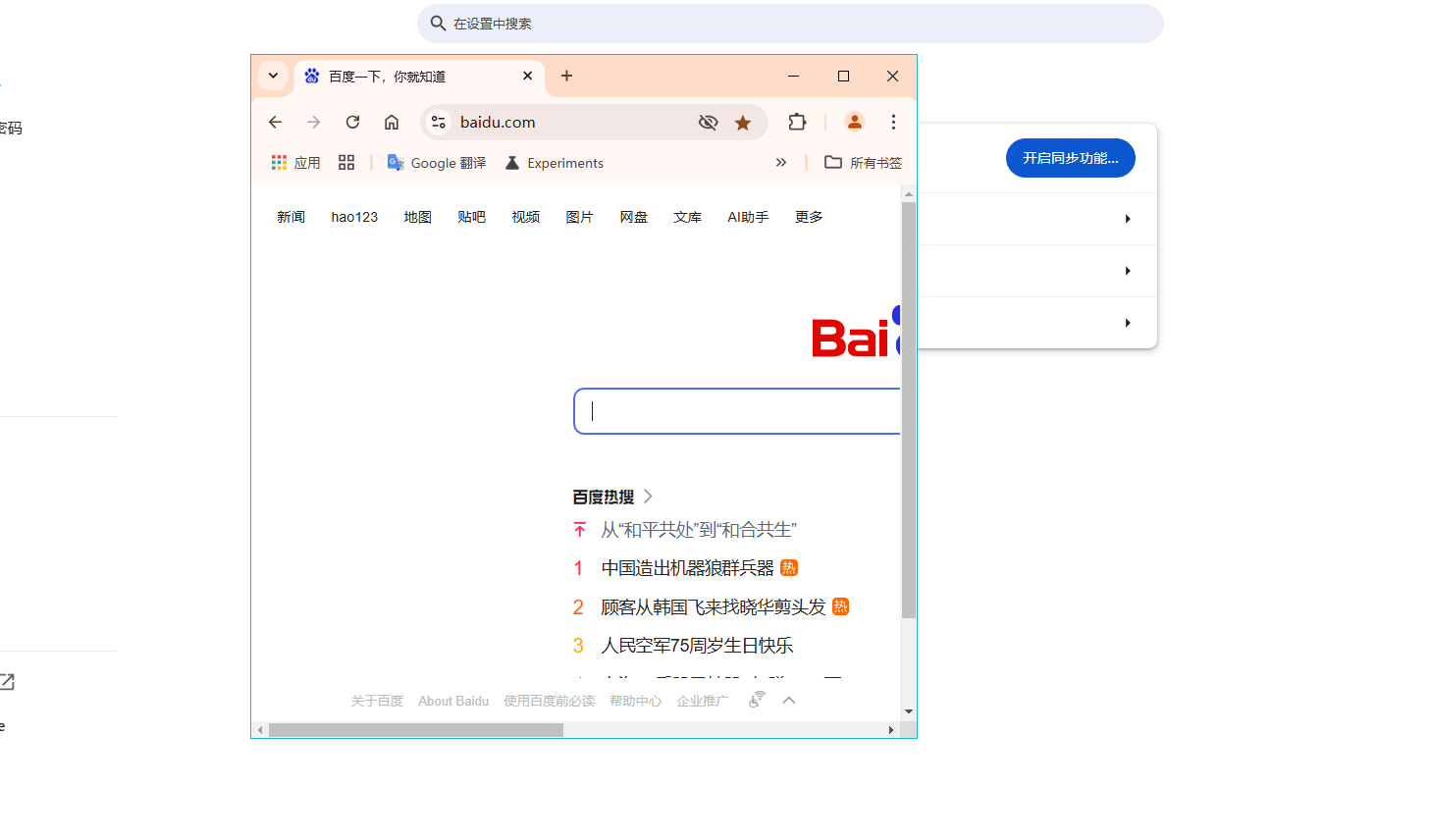
Task: Collapse footer with up chevron
Action: (x=789, y=701)
